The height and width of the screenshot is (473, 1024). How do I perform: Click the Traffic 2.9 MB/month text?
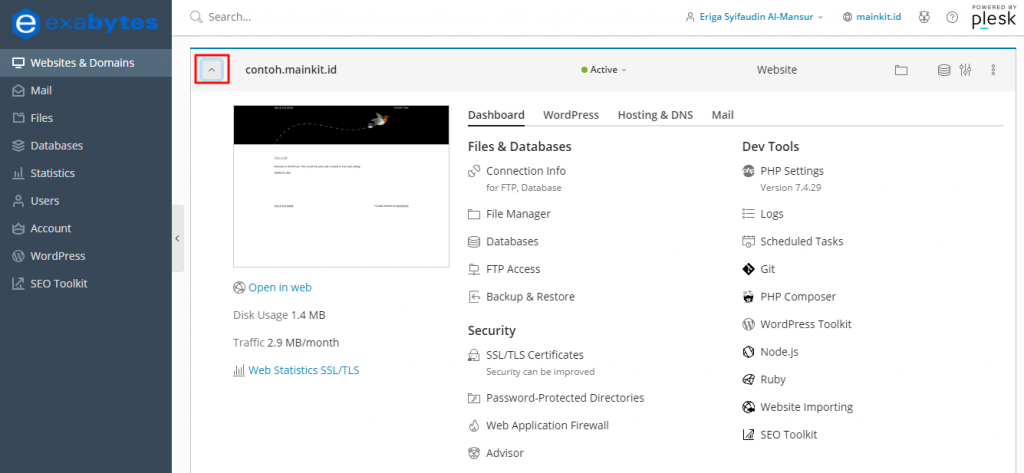pyautogui.click(x=286, y=343)
